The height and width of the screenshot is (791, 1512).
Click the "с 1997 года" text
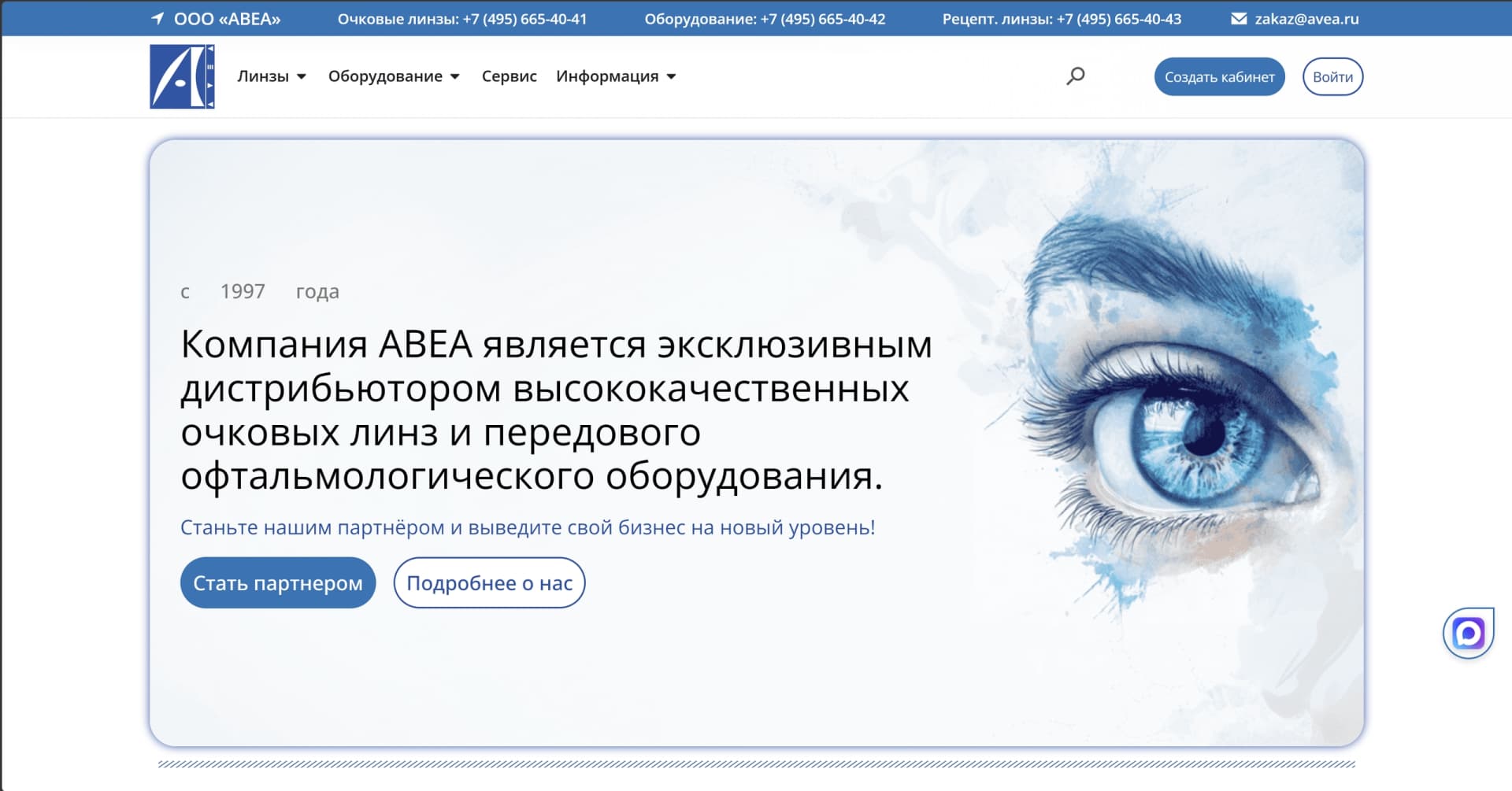(260, 291)
